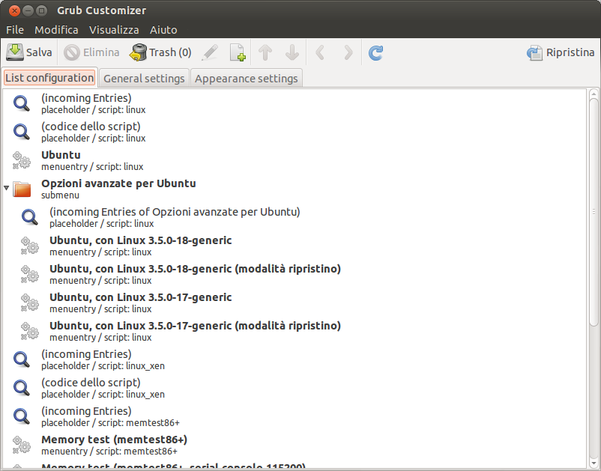This screenshot has height=471, width=601.
Task: Select (incoming Entries of Opzioni avanzate per Ubuntu)
Action: [x=294, y=217]
